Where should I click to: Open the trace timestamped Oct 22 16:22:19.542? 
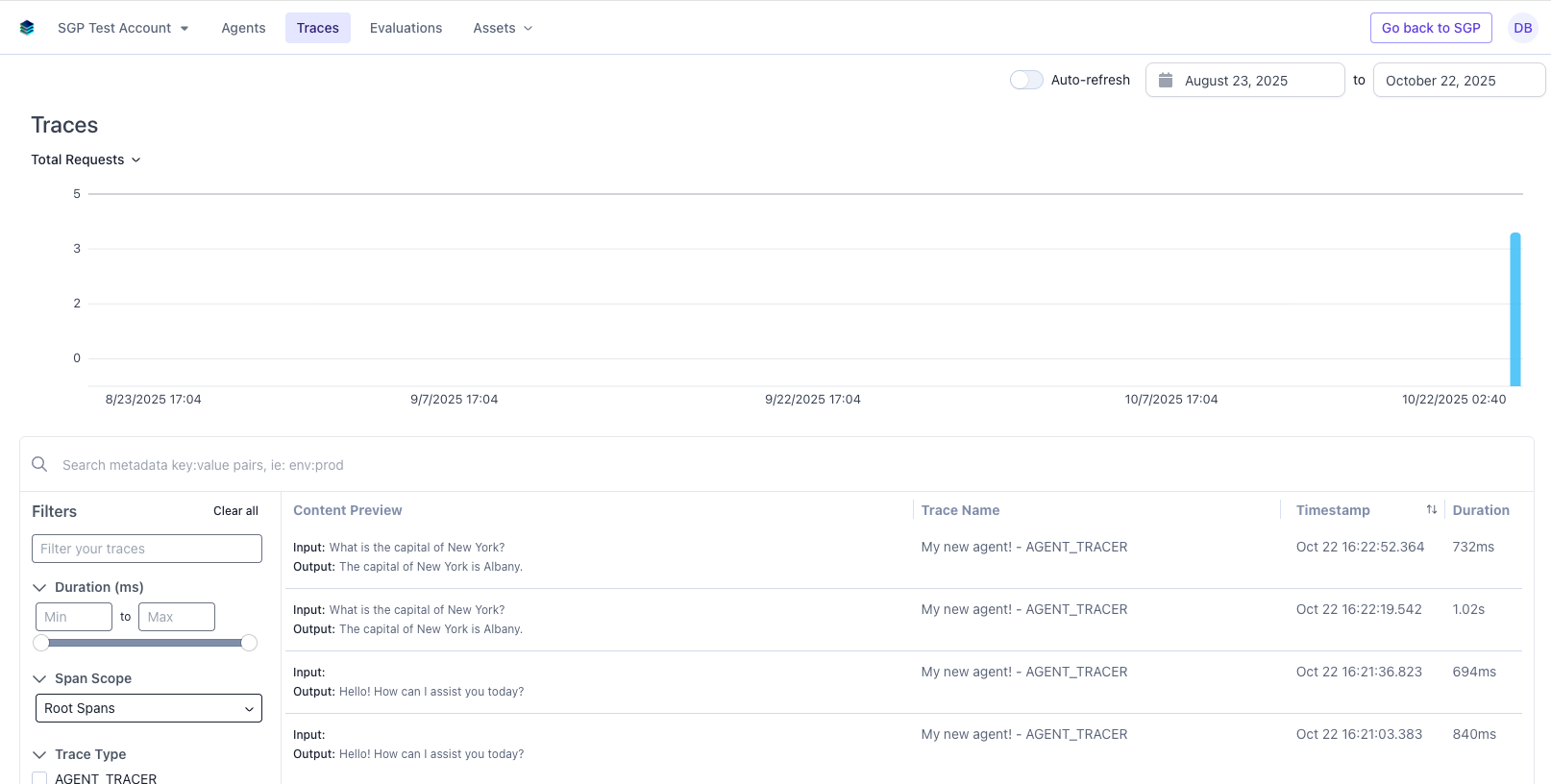click(x=903, y=620)
